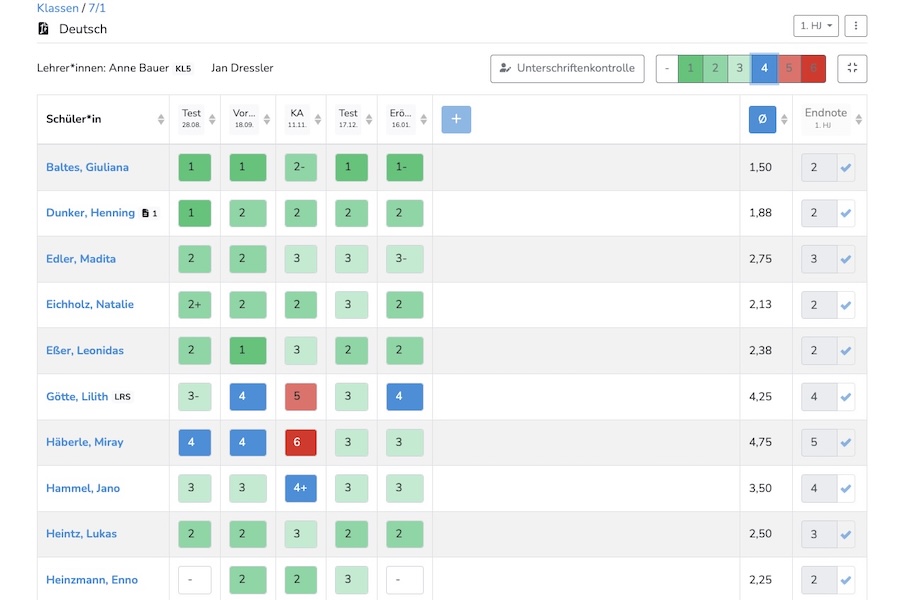Toggle the Endnote checkmark for Heinzmann, Enno
900x600 pixels.
846,580
